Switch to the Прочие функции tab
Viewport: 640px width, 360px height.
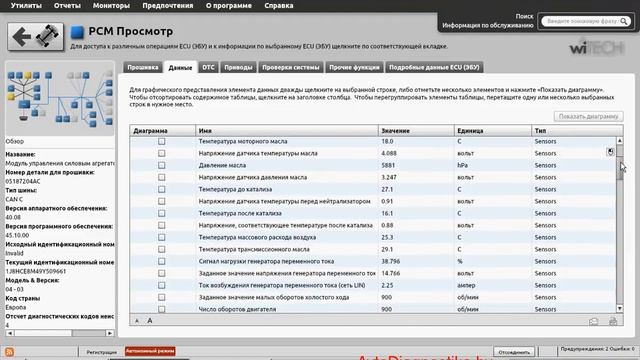click(354, 67)
